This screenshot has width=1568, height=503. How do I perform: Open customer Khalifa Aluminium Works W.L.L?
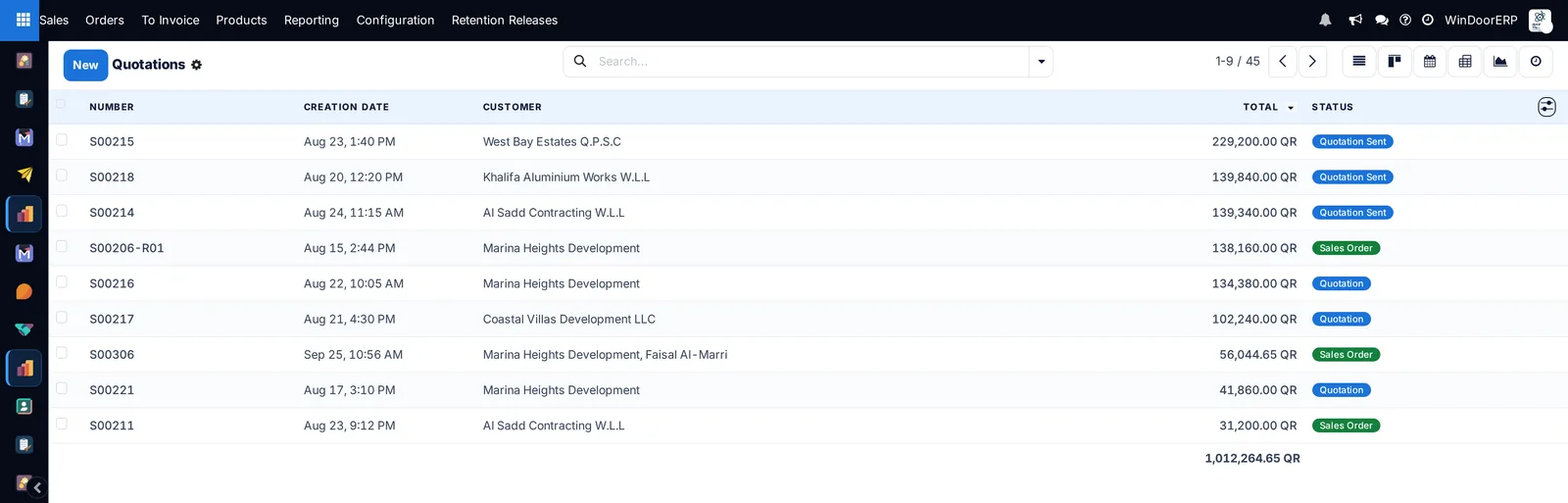[x=566, y=176]
